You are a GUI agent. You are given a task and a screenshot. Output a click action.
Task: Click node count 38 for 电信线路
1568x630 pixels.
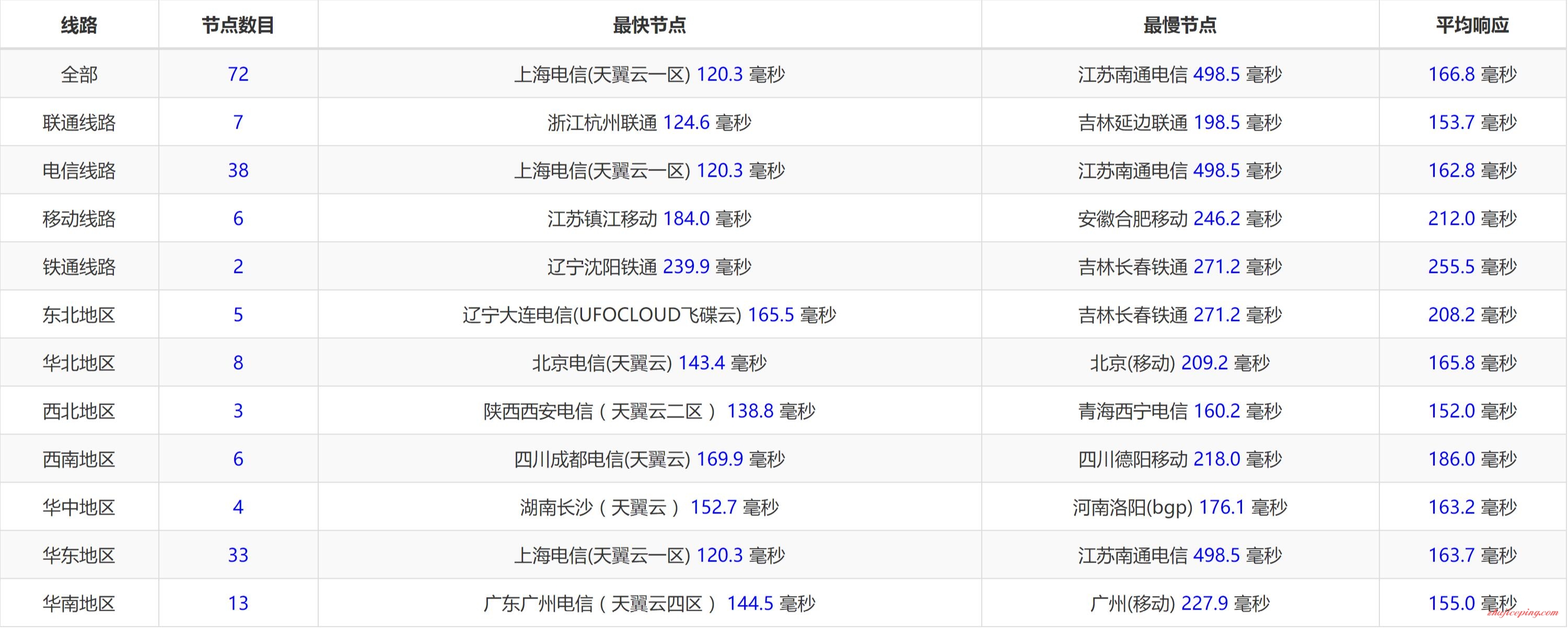pos(238,170)
